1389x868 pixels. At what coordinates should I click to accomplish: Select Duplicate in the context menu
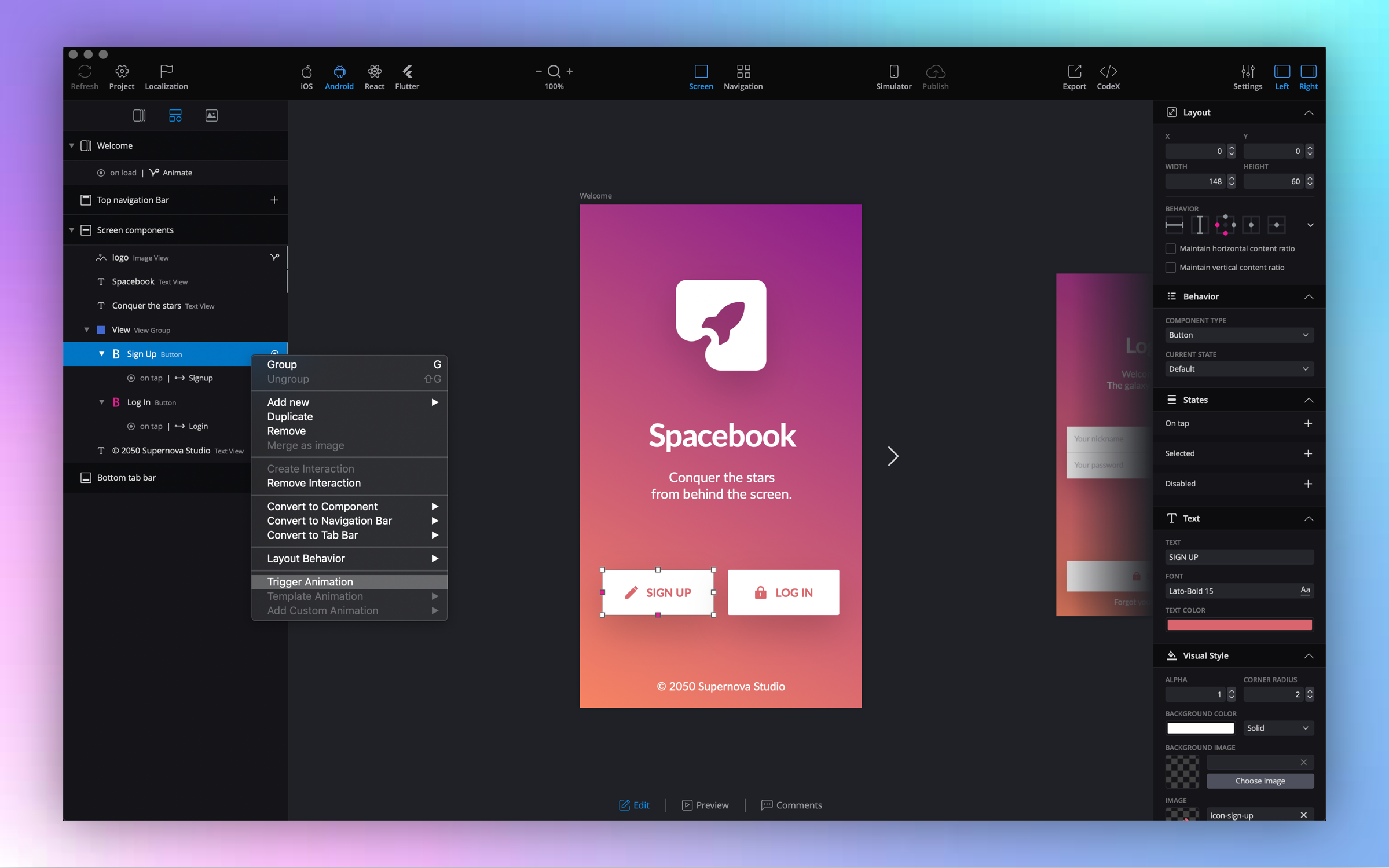coord(289,416)
